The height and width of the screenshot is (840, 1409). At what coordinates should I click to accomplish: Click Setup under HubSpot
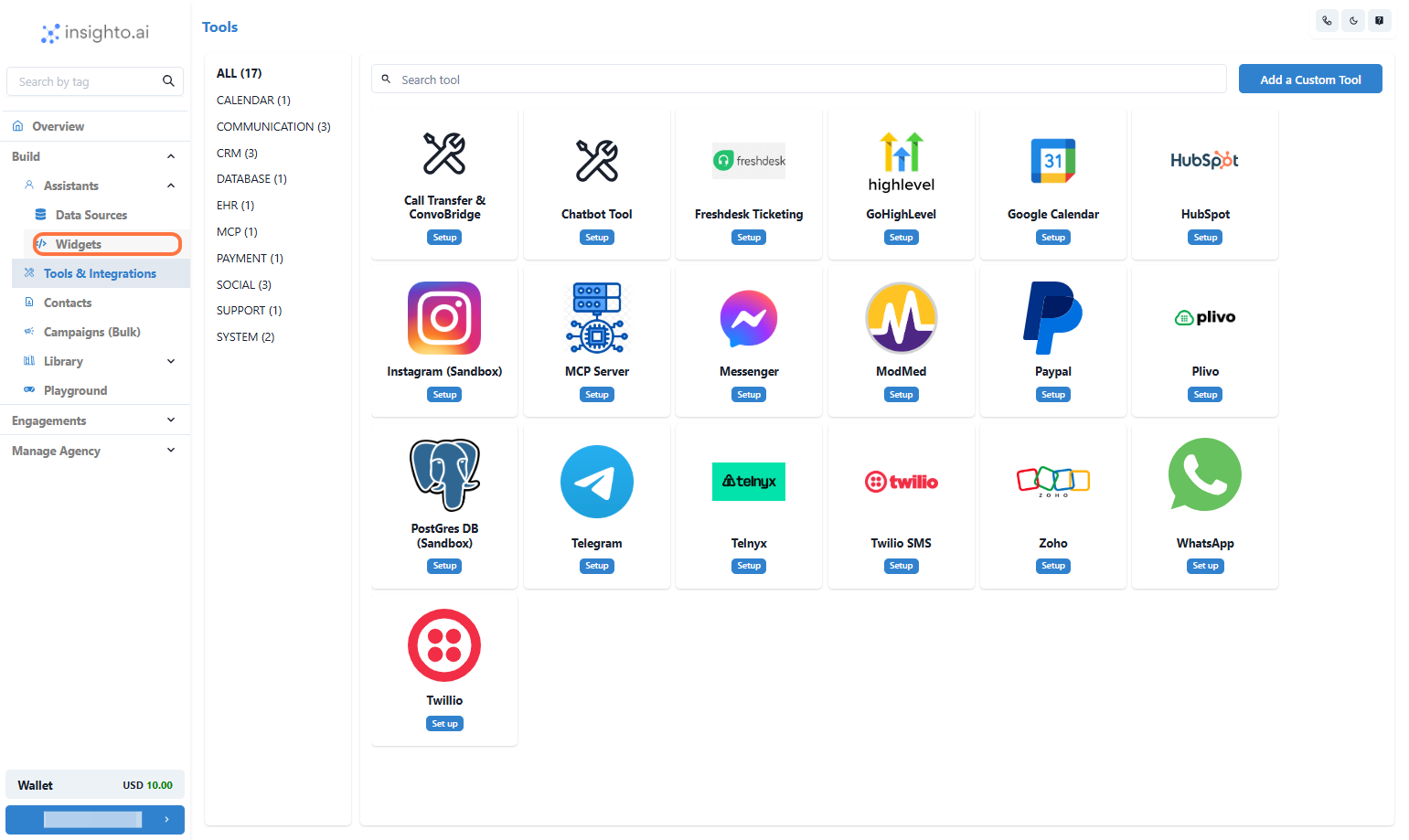click(1204, 237)
